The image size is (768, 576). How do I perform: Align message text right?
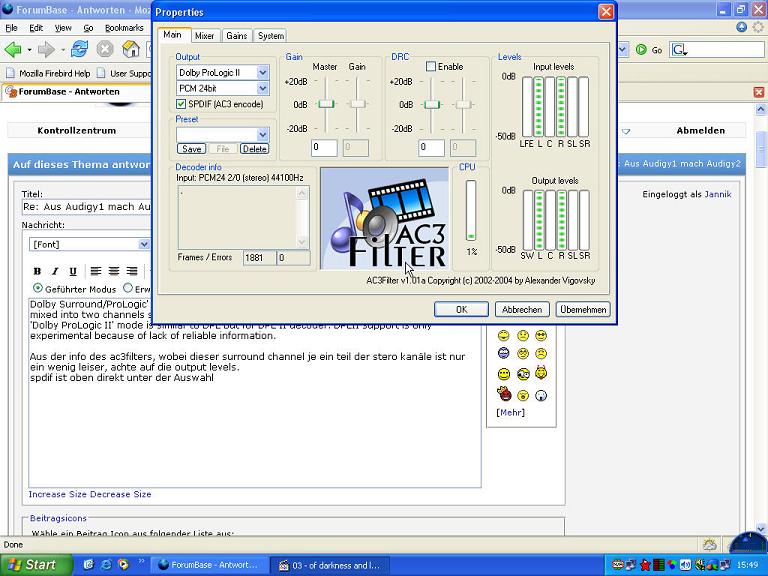[x=132, y=271]
